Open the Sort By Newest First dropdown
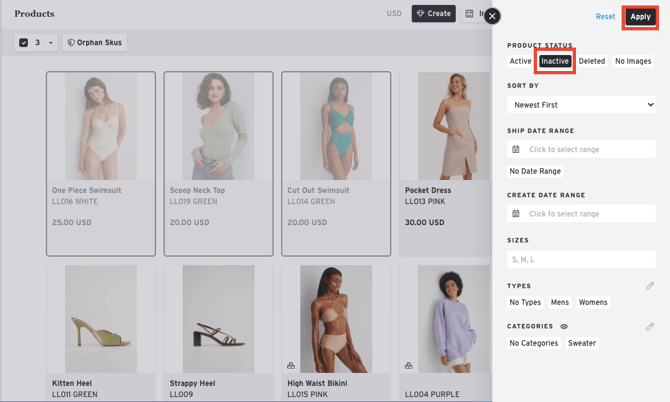The width and height of the screenshot is (670, 402). 581,104
